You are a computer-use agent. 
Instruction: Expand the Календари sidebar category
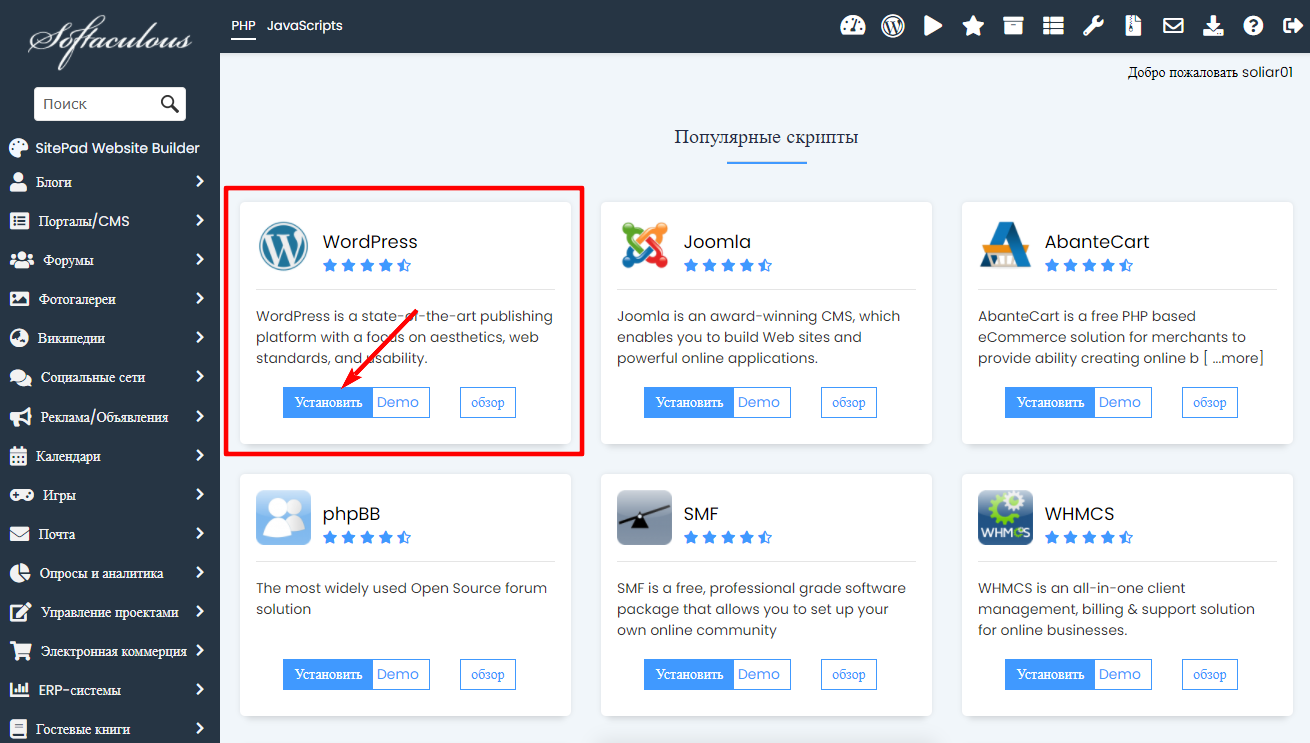click(x=109, y=456)
